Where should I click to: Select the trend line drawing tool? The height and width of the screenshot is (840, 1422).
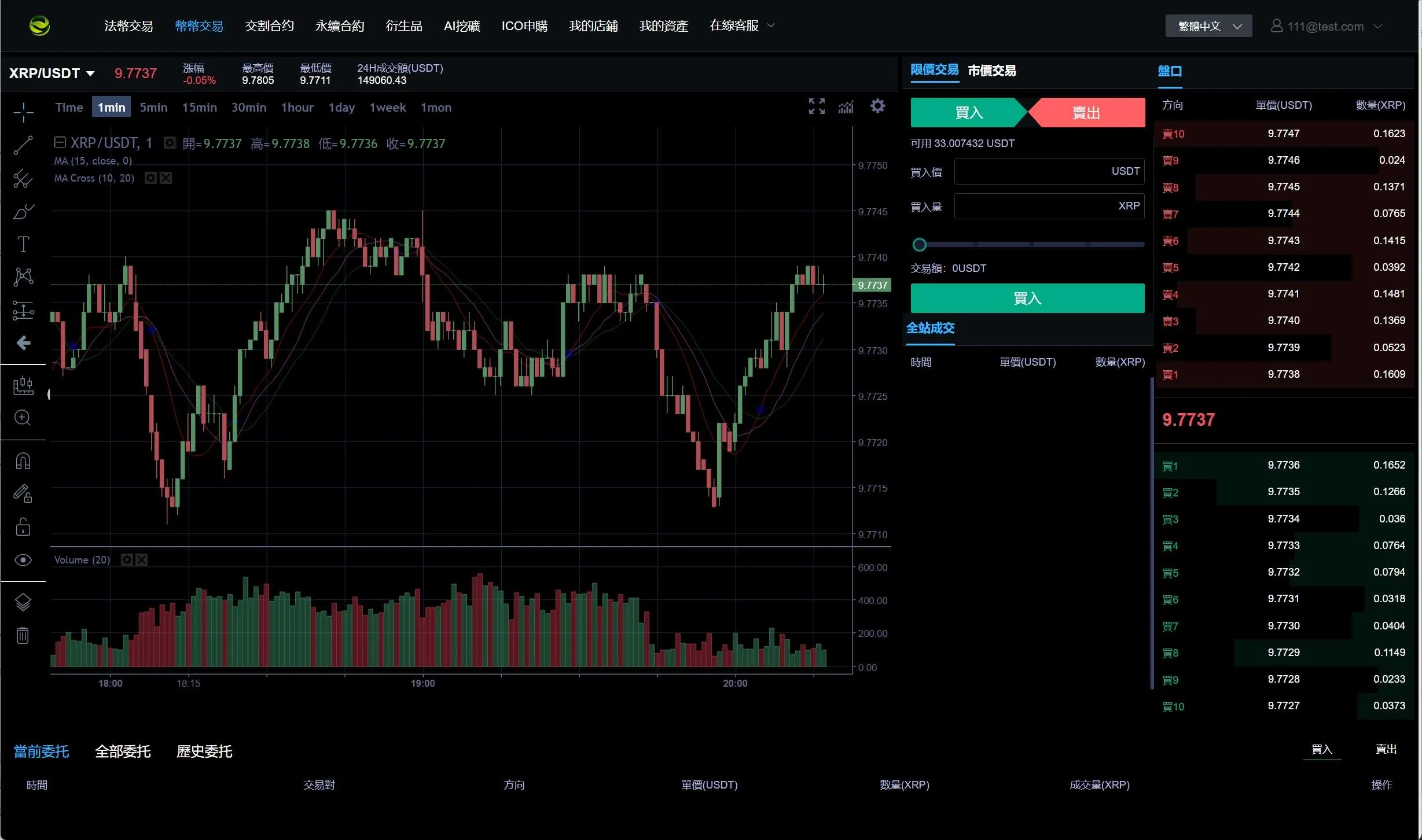tap(23, 145)
